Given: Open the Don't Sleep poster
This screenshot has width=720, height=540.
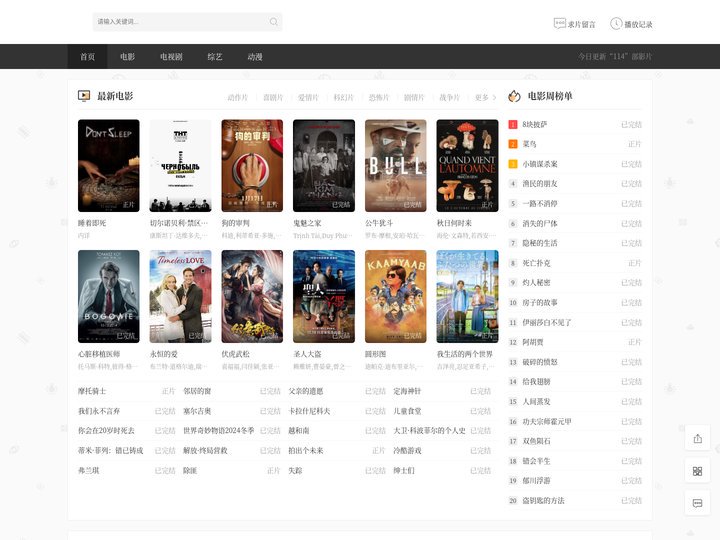Looking at the screenshot, I should click(109, 166).
